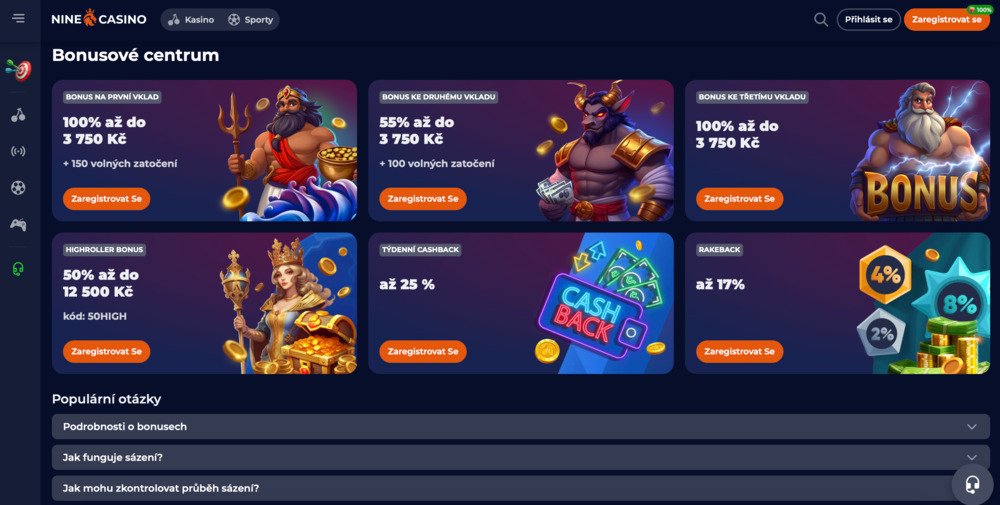
Task: Select the cherry casino icon in sidebar
Action: [18, 115]
